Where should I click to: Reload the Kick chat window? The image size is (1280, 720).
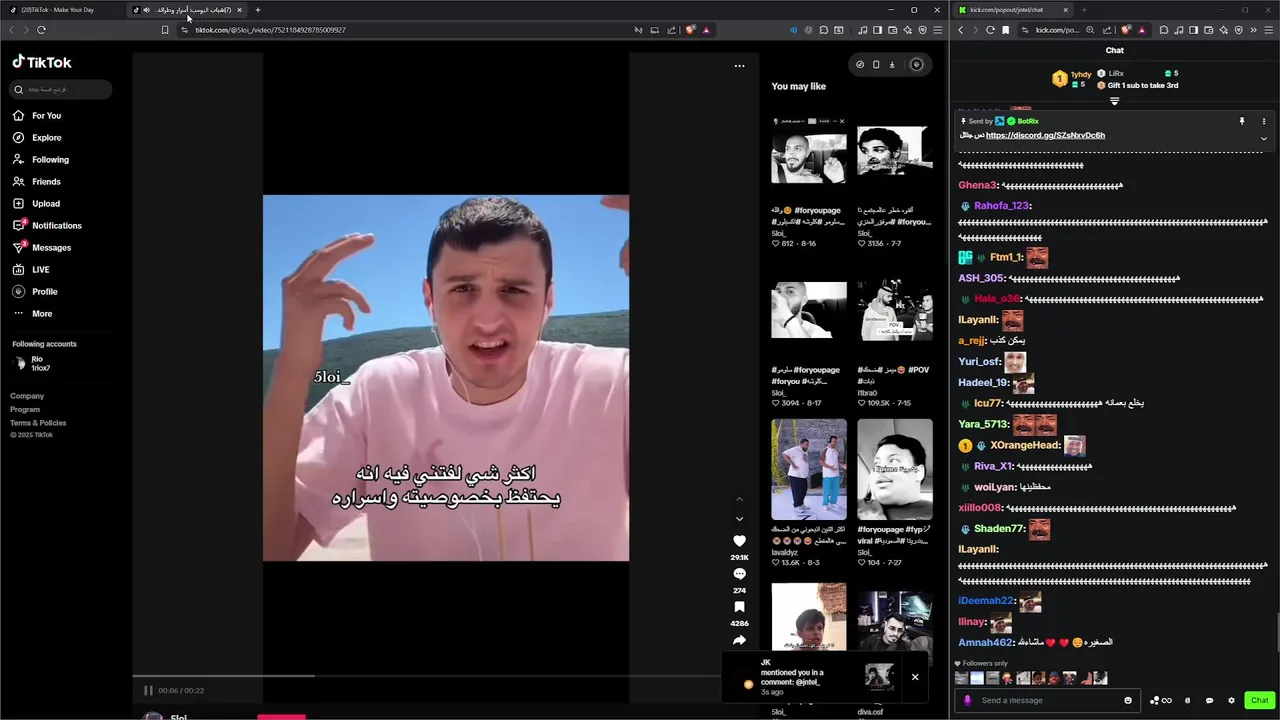click(x=991, y=30)
